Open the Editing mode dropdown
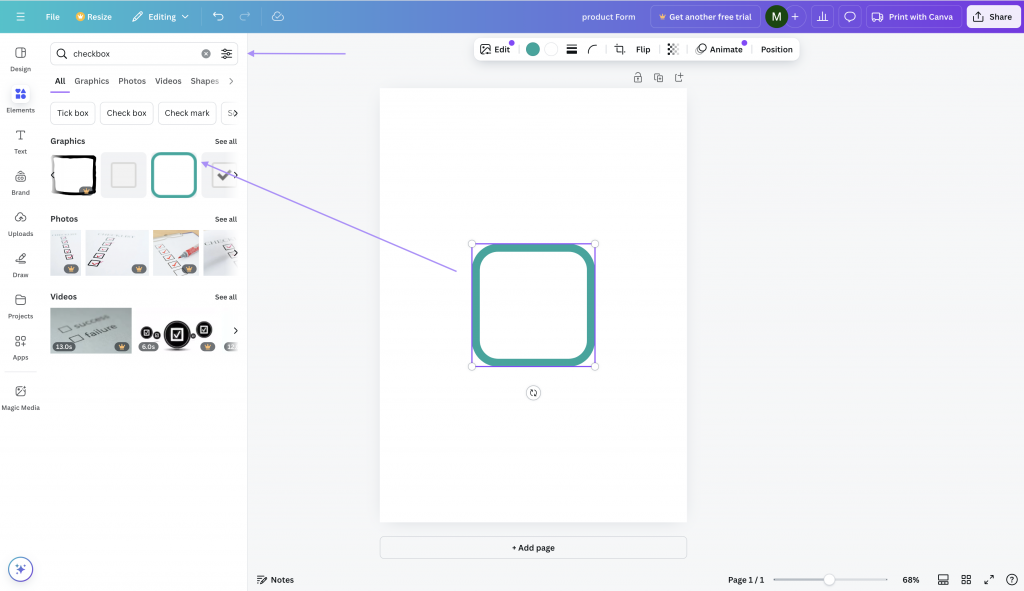The height and width of the screenshot is (591, 1024). [x=160, y=16]
